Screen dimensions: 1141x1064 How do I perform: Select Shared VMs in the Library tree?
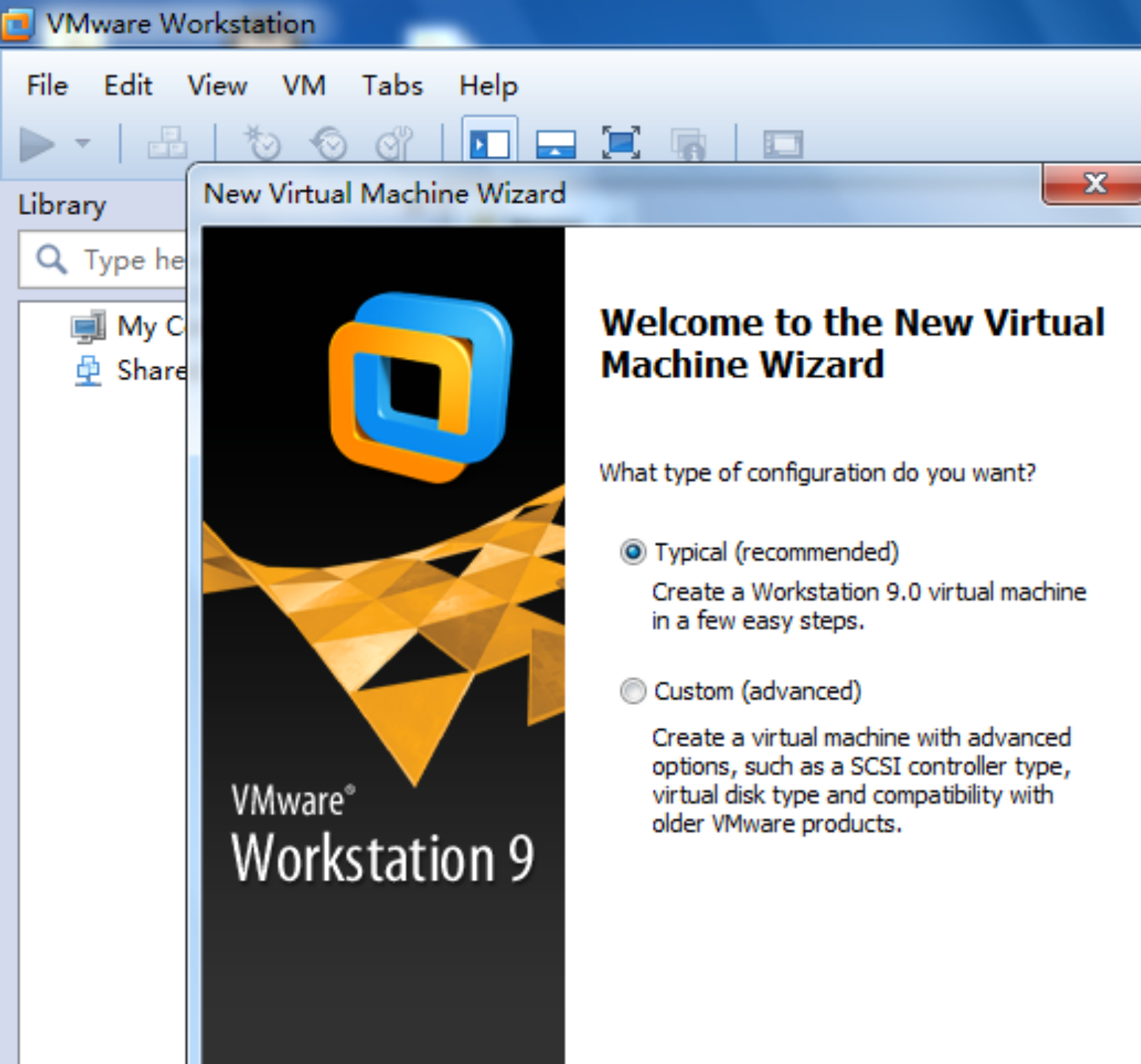click(129, 369)
